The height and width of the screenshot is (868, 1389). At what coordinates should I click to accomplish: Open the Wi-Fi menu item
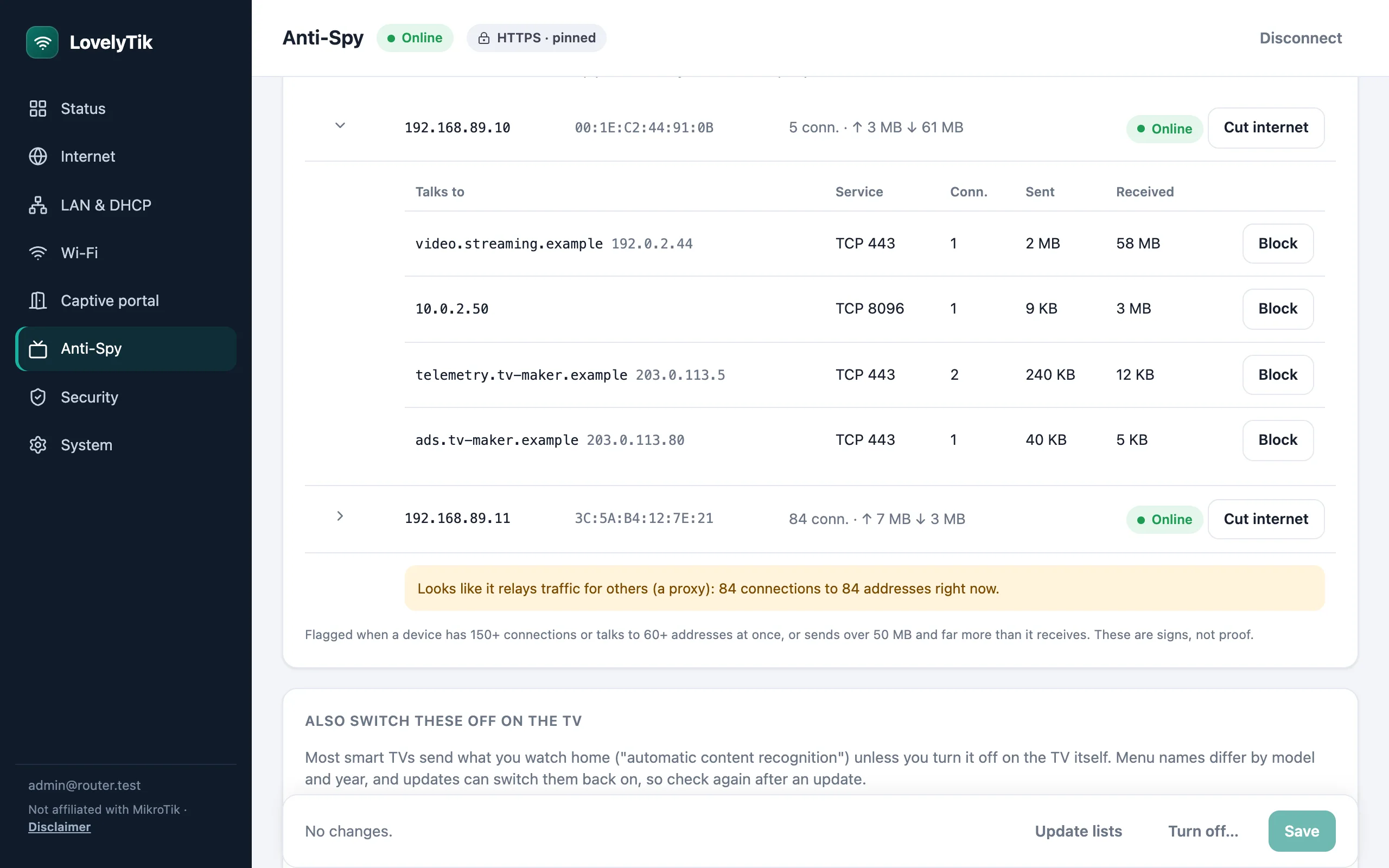126,253
